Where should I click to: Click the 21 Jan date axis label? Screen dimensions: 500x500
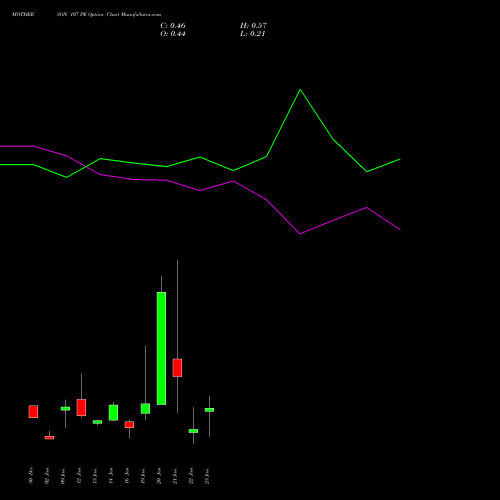coord(175,476)
